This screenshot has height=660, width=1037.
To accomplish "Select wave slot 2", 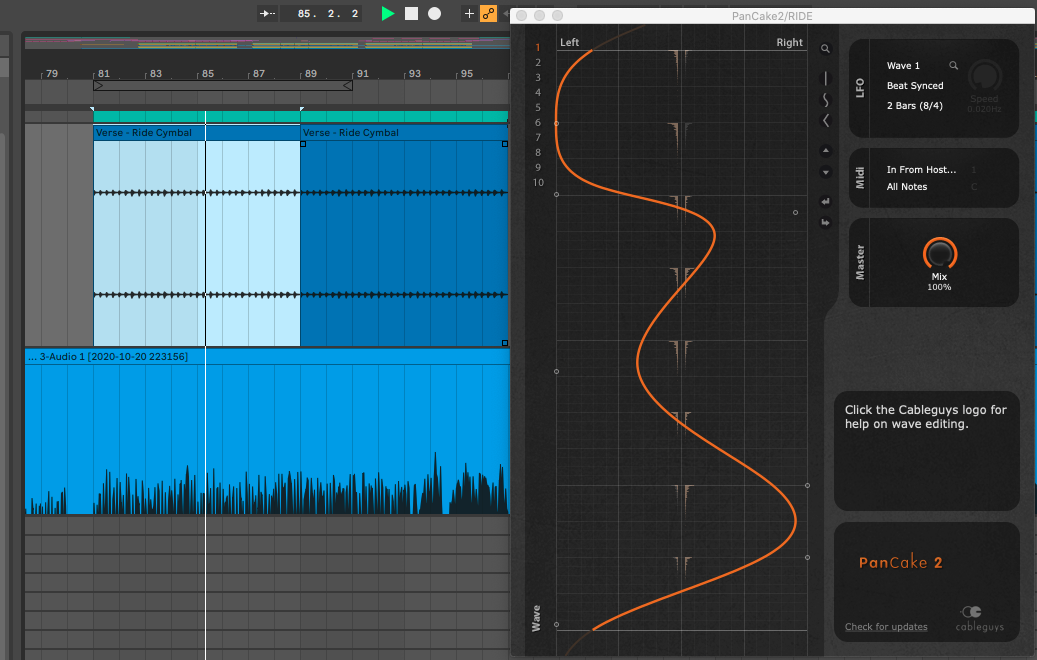I will tap(538, 62).
